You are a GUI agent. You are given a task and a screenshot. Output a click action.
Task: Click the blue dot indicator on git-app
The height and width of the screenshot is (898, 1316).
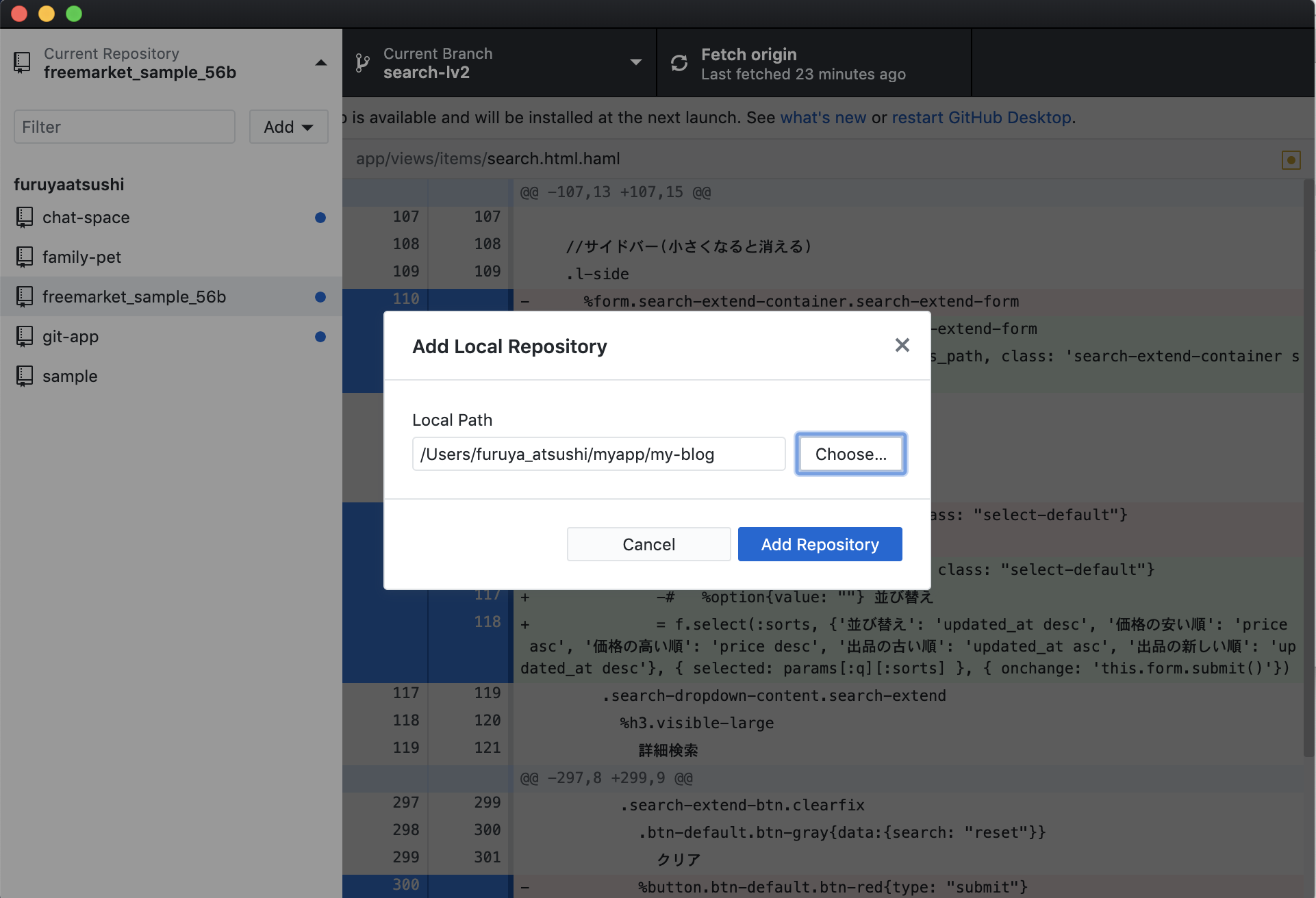[319, 336]
